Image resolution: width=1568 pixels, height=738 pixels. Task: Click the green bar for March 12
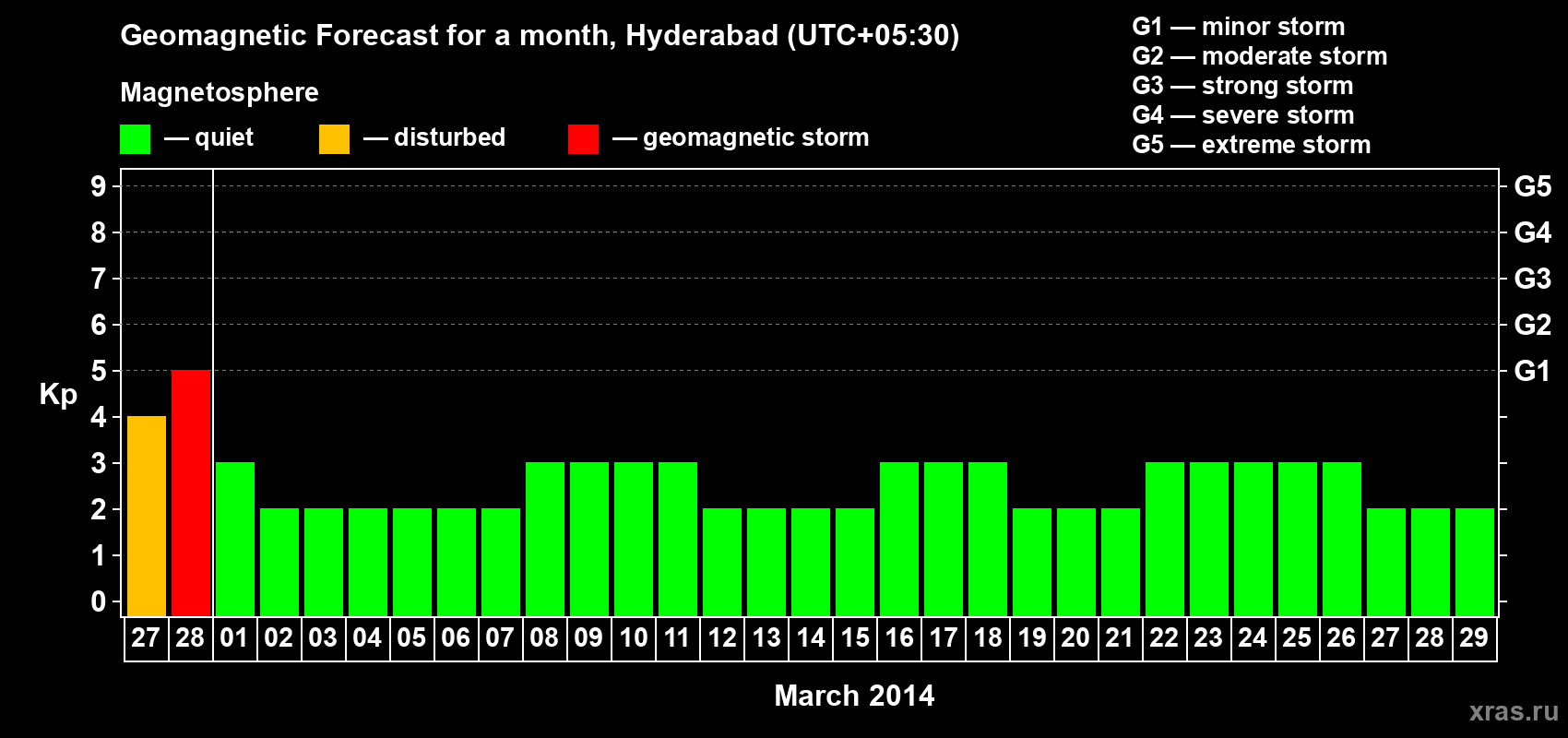coord(722,563)
